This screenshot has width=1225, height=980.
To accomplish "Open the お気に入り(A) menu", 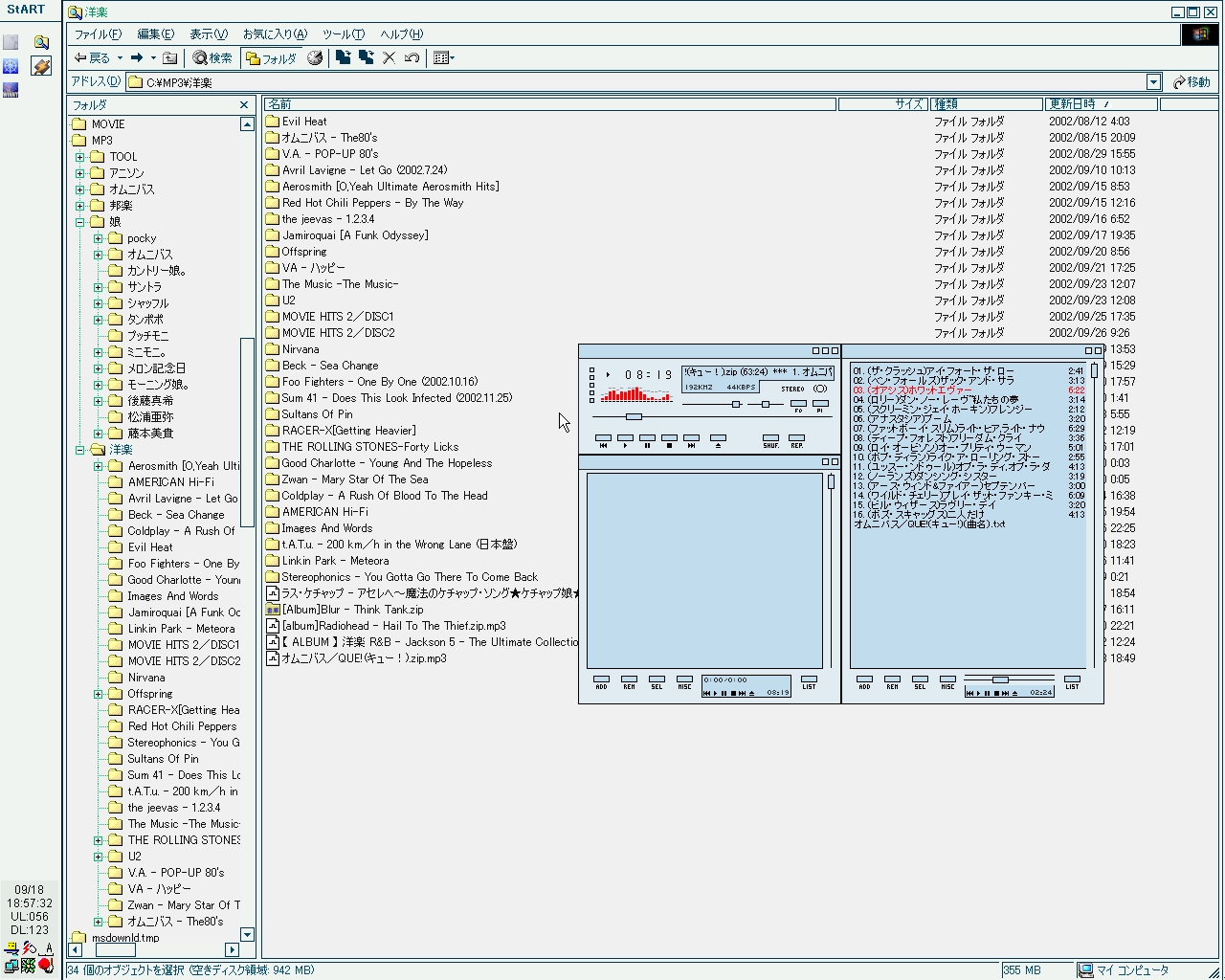I will [x=275, y=34].
